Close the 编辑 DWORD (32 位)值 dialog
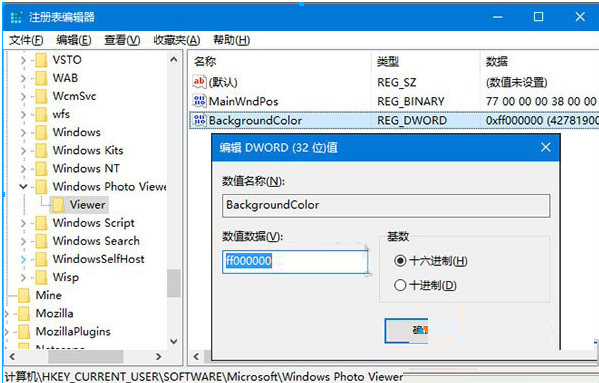 [x=546, y=147]
